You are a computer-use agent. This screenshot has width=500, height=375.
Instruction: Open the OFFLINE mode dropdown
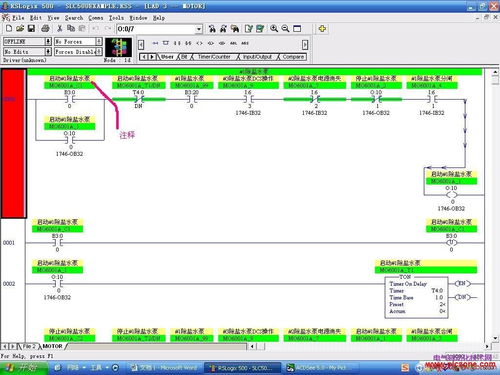click(x=48, y=41)
